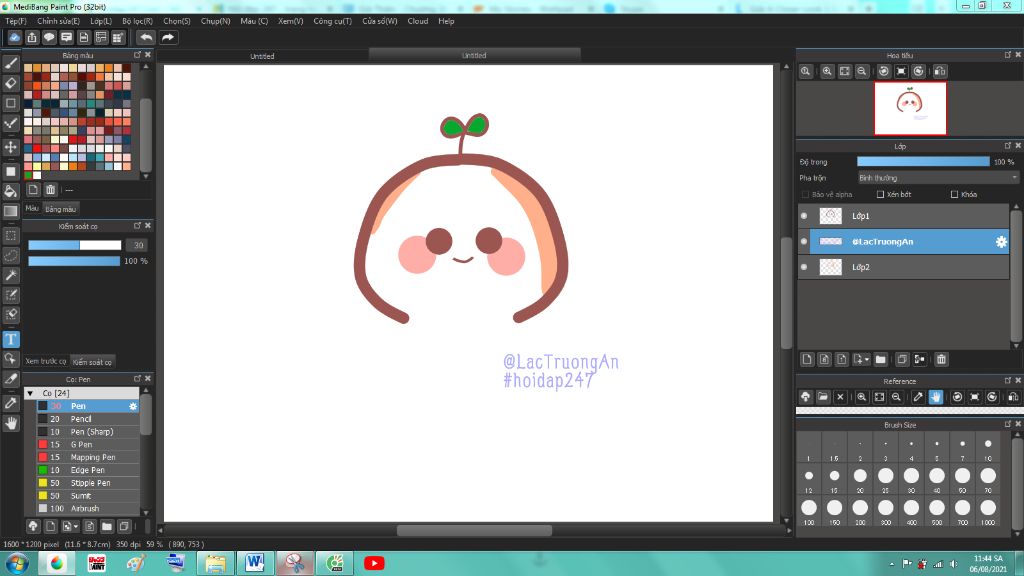Image resolution: width=1024 pixels, height=576 pixels.
Task: Switch to the Màu tab
Action: (x=32, y=208)
